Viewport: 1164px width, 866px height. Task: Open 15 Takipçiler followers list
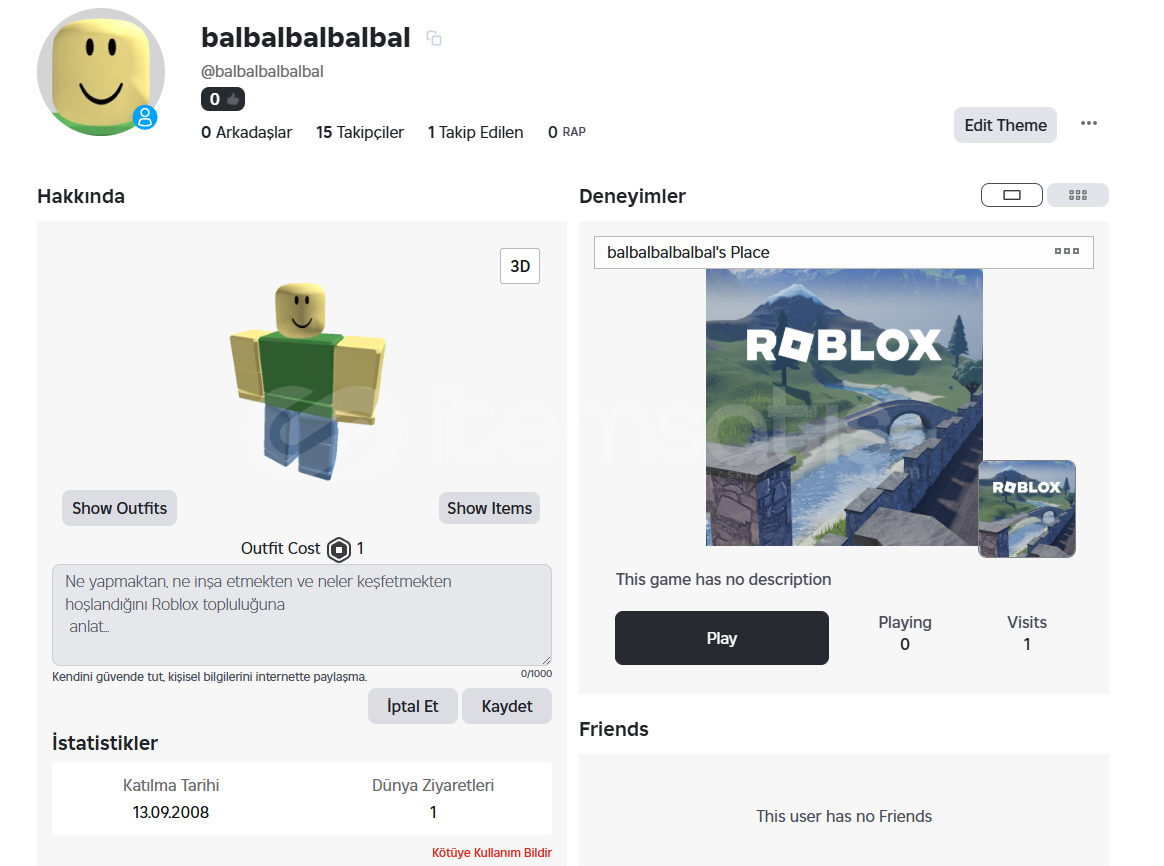[360, 132]
